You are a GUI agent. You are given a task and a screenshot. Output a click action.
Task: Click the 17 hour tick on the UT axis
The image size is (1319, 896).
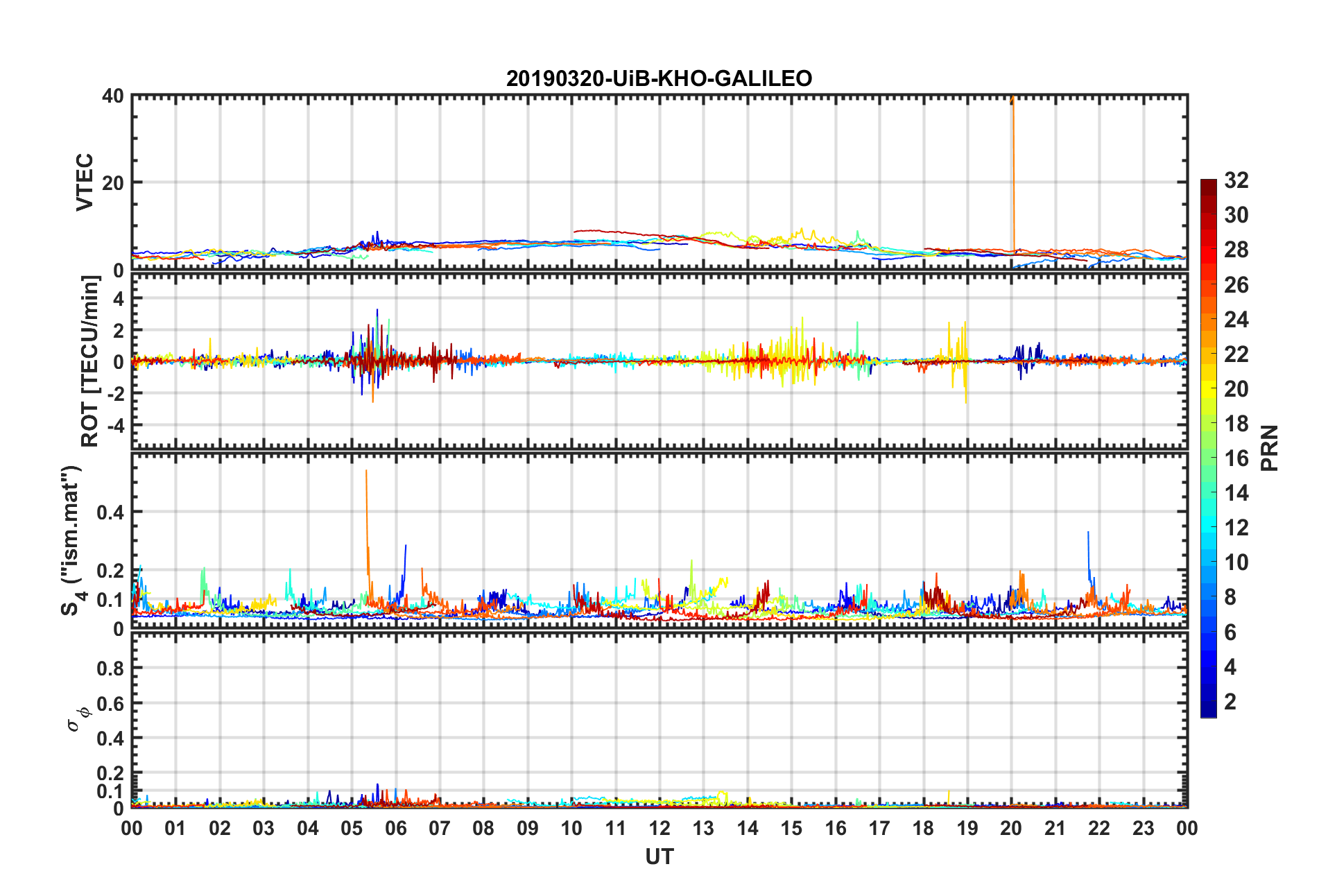coord(879,828)
